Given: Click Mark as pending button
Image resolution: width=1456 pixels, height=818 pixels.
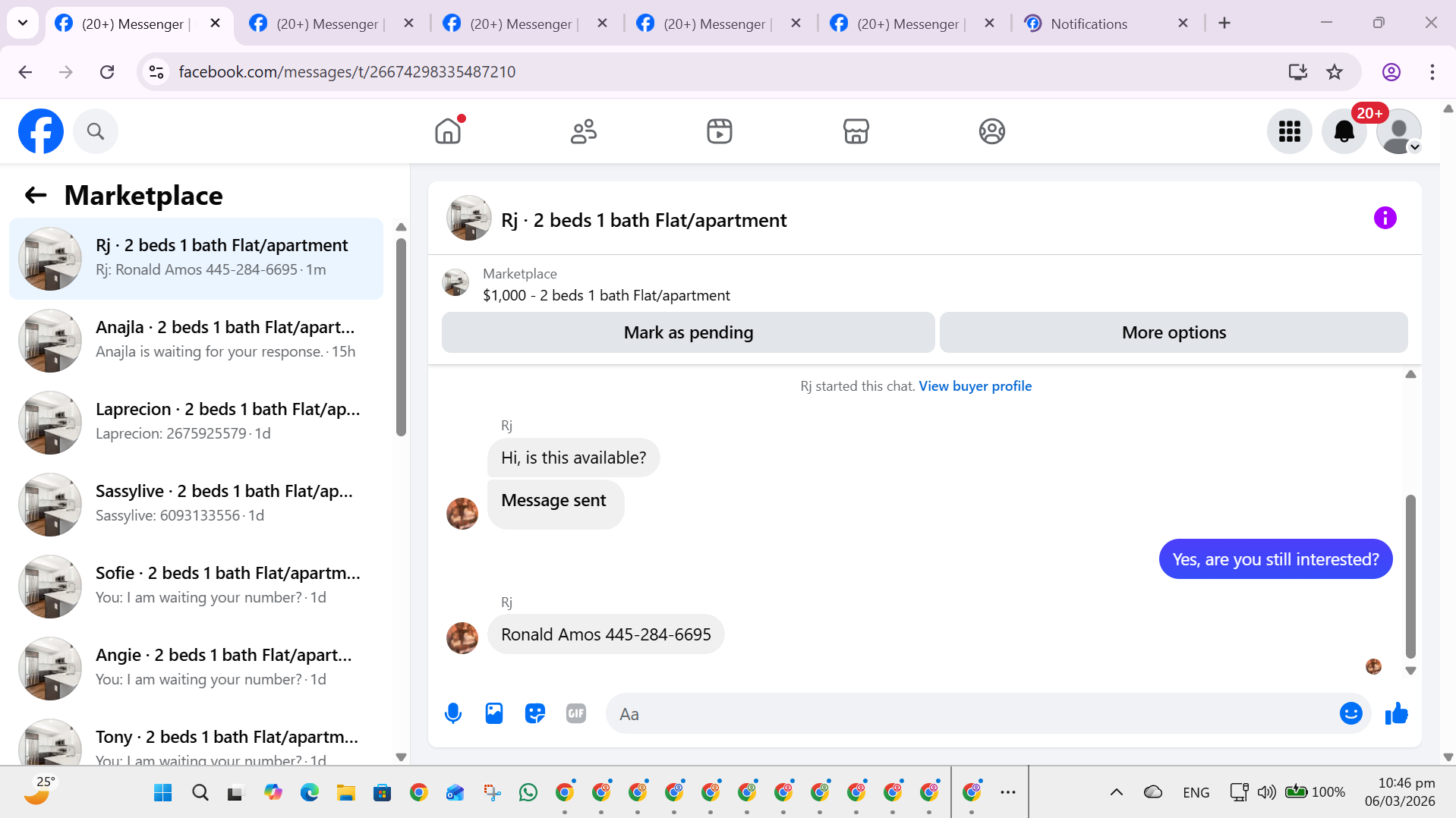Looking at the screenshot, I should [x=689, y=332].
